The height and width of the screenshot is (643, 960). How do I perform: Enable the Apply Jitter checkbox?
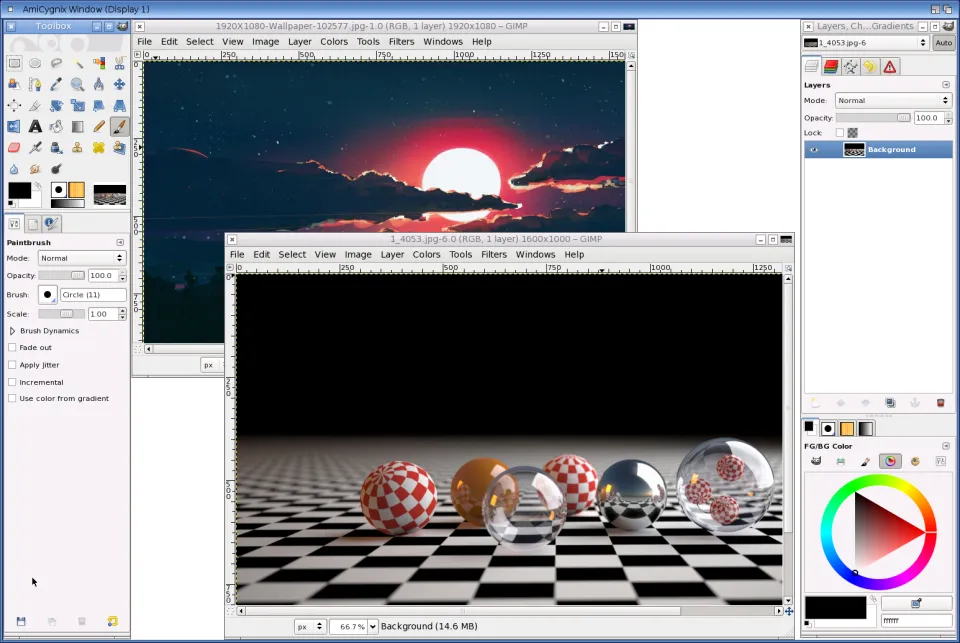[12, 365]
